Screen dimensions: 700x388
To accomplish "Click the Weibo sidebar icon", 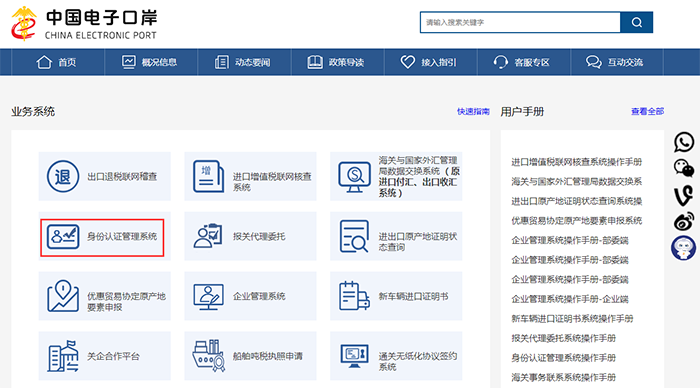I will 683,221.
